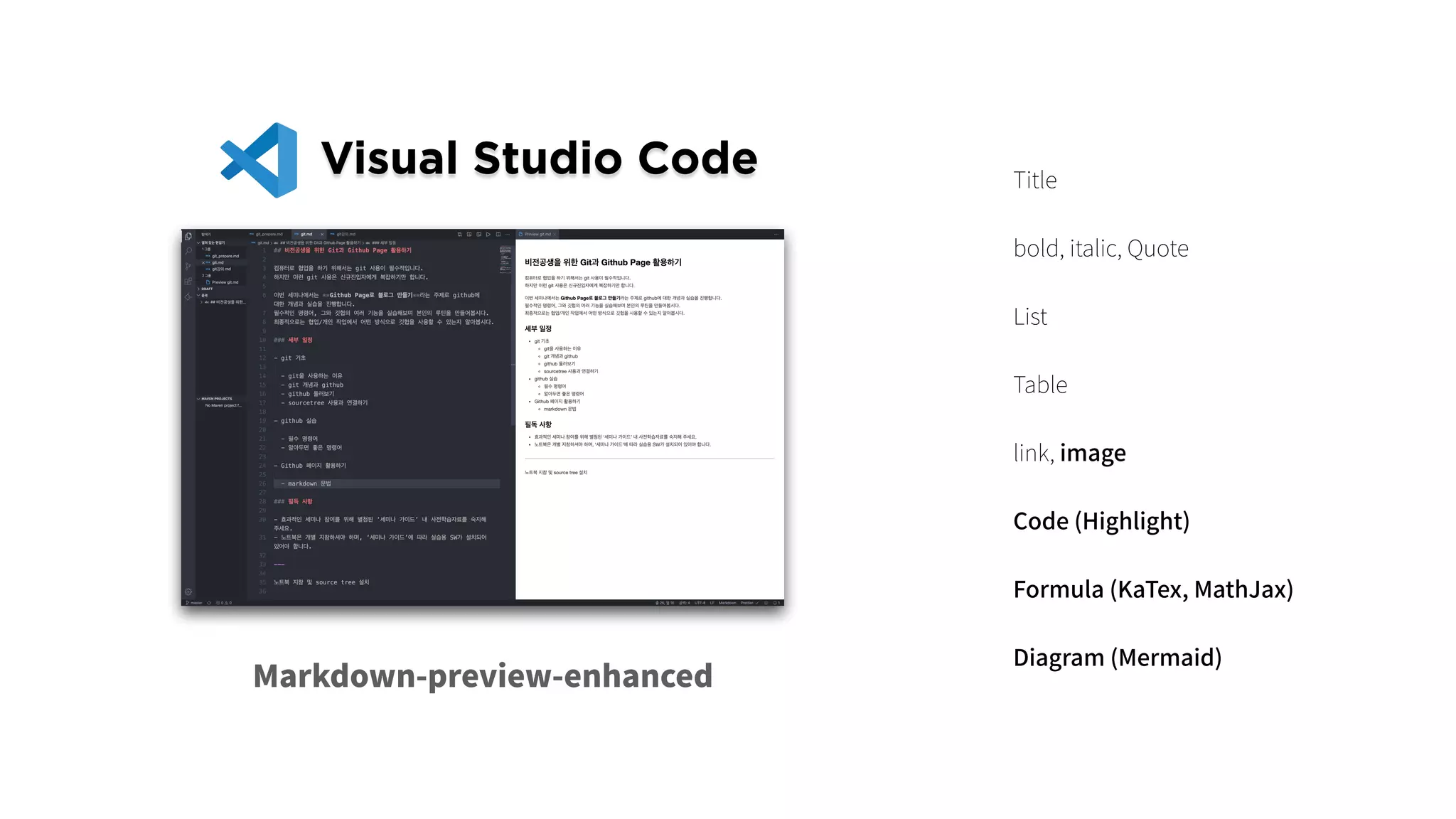Open errors and warnings count in status bar
Viewport: 1456px width, 819px height.
pos(223,603)
